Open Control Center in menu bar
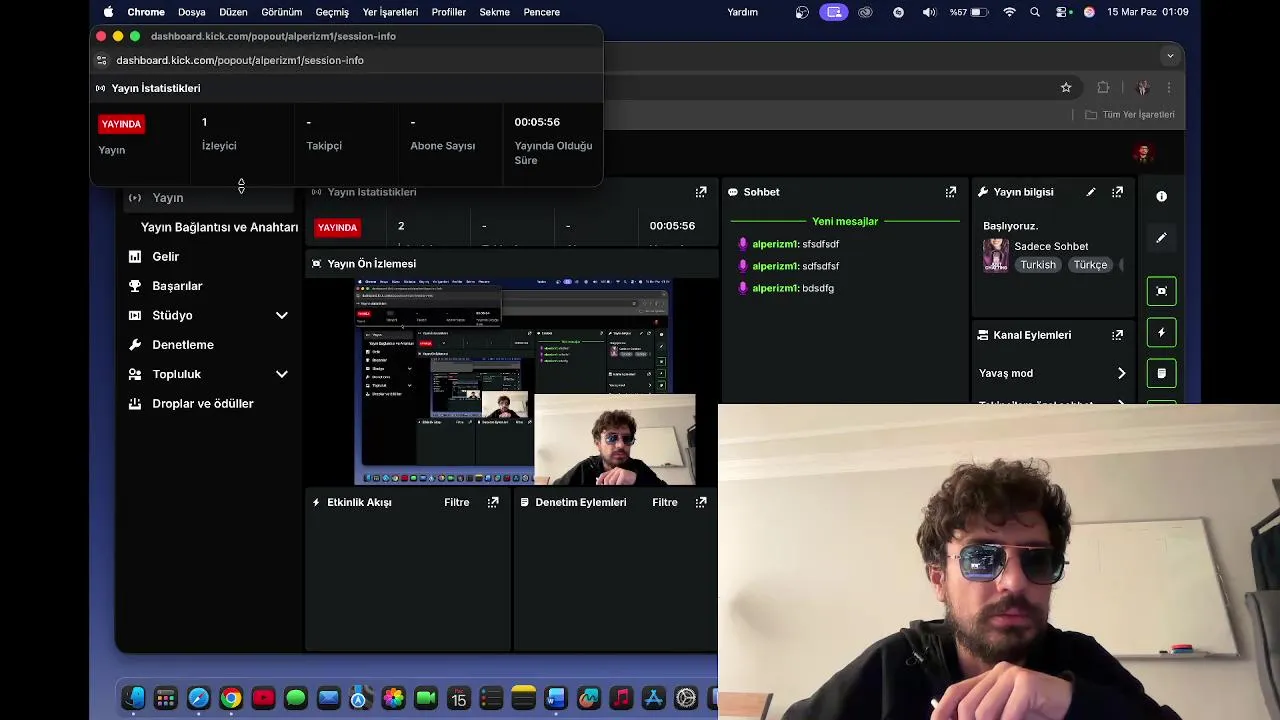1280x720 pixels. [x=1061, y=12]
